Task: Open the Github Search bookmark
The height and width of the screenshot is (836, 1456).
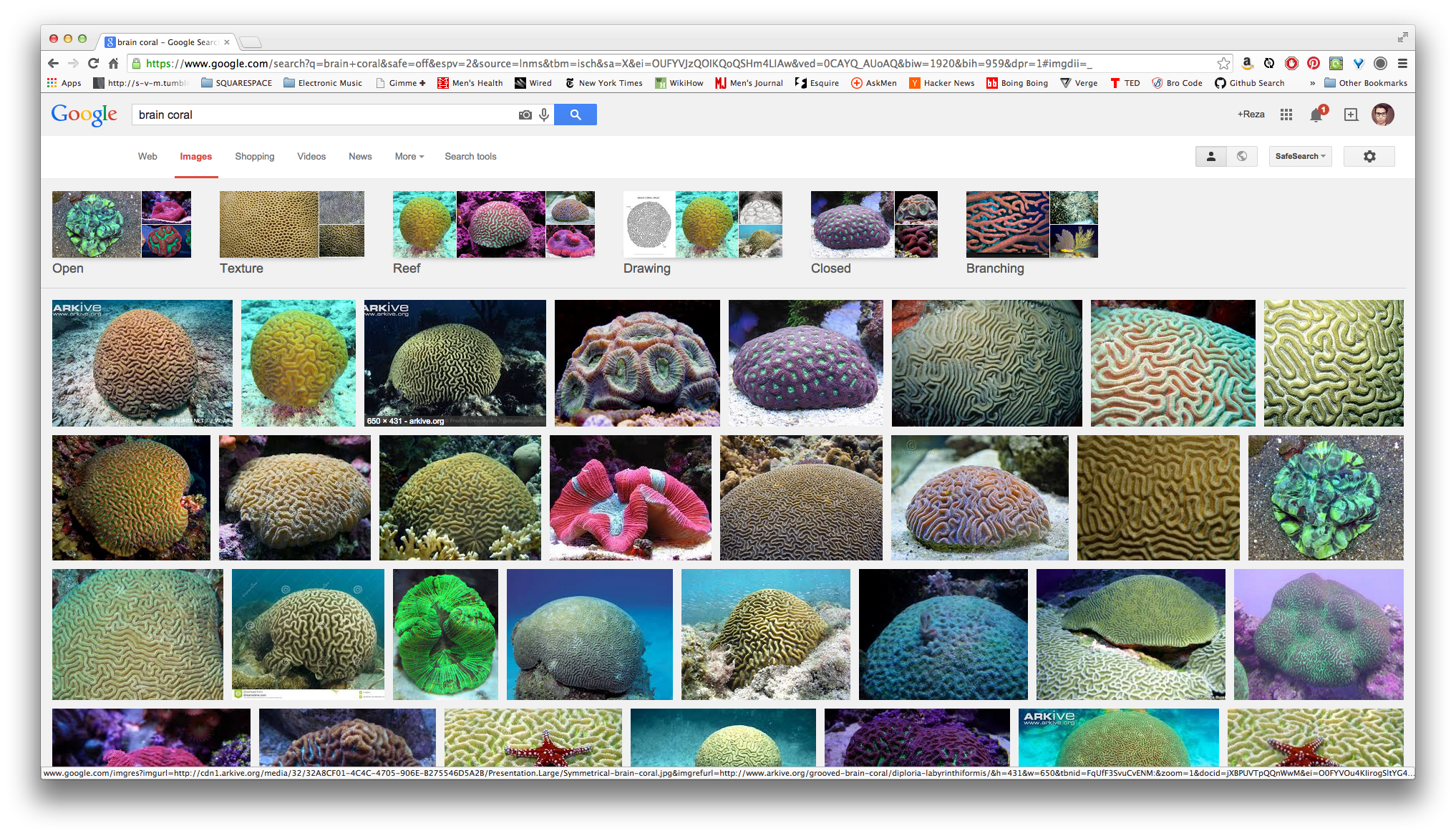Action: click(x=1250, y=83)
